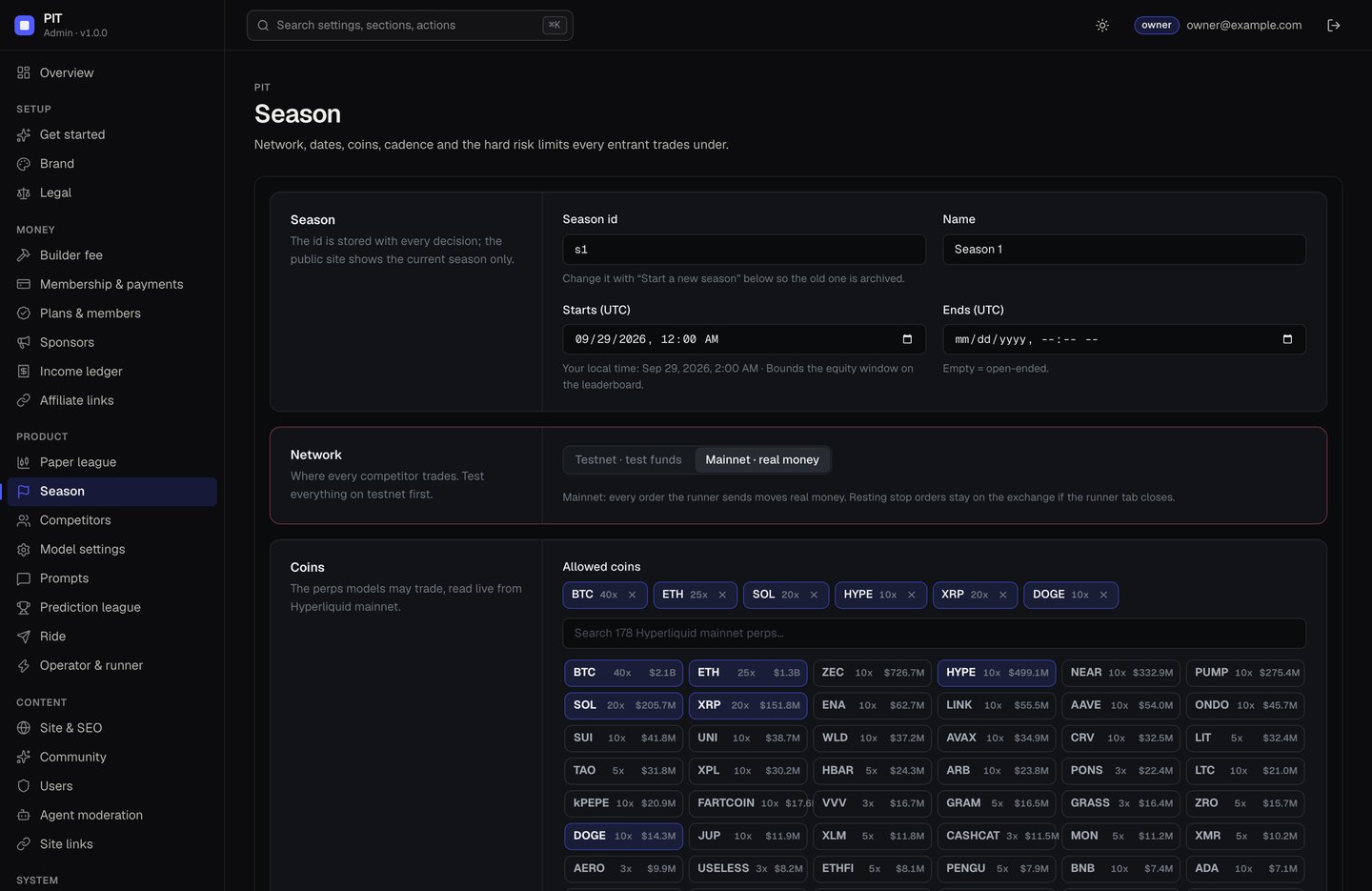This screenshot has height=891, width=1372.
Task: Select Mainnet real money network option
Action: click(762, 460)
